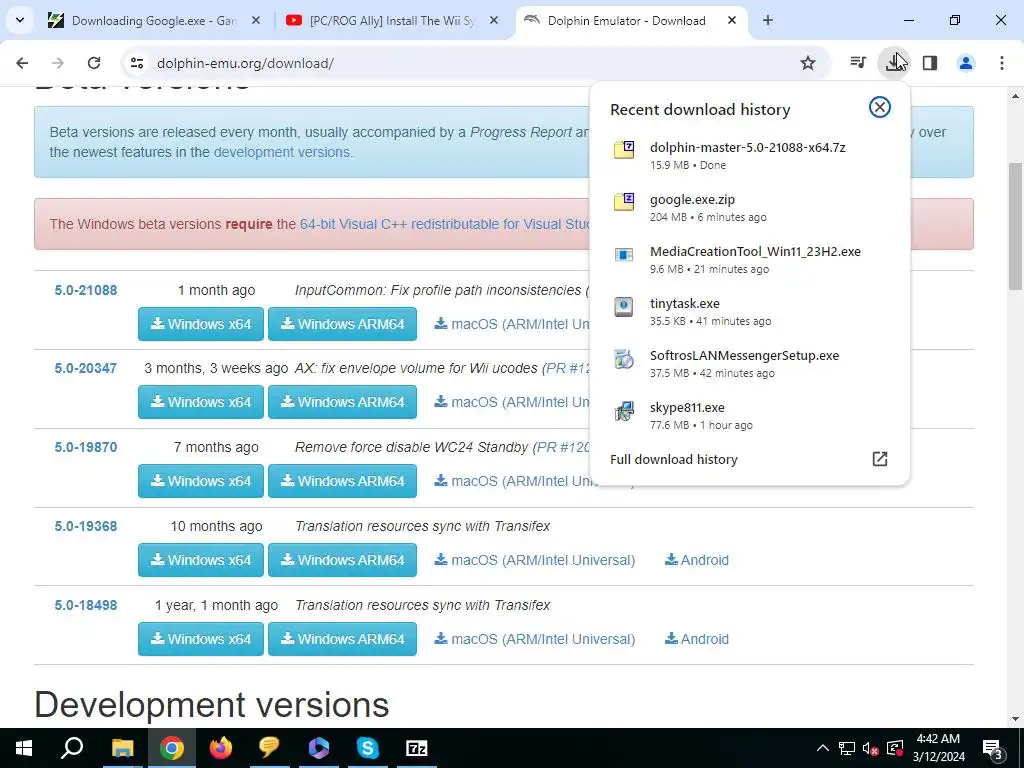Open version 5.0-19870 link
Screen dimensions: 1024x768
point(86,447)
